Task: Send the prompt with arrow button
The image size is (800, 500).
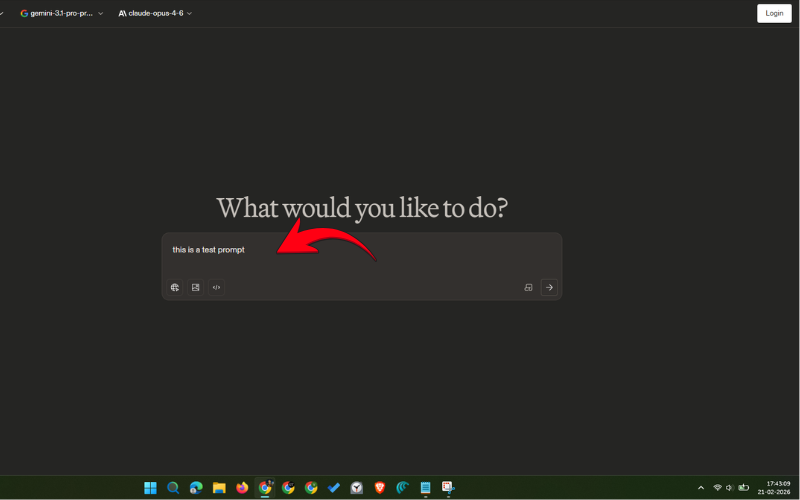Action: pyautogui.click(x=549, y=287)
